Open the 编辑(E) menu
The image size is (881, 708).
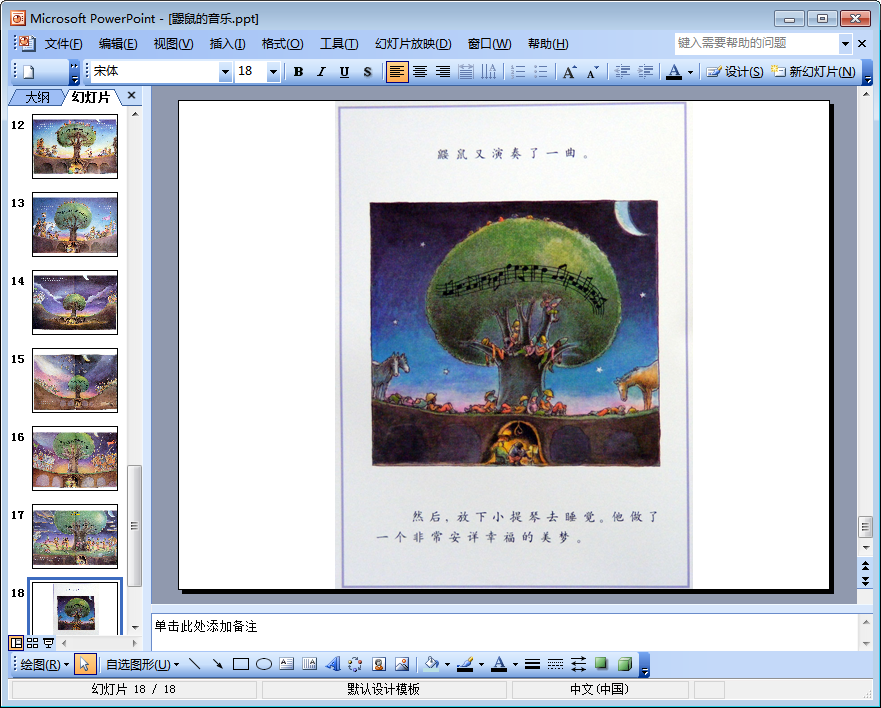point(118,44)
